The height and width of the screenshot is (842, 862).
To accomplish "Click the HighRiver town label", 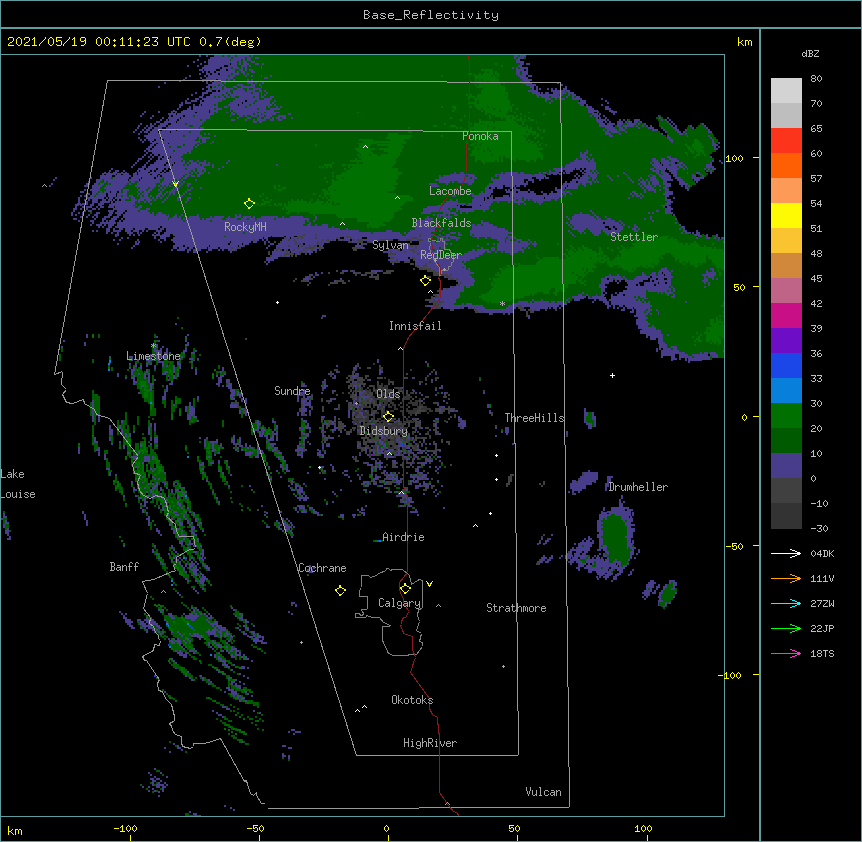I will [x=430, y=743].
